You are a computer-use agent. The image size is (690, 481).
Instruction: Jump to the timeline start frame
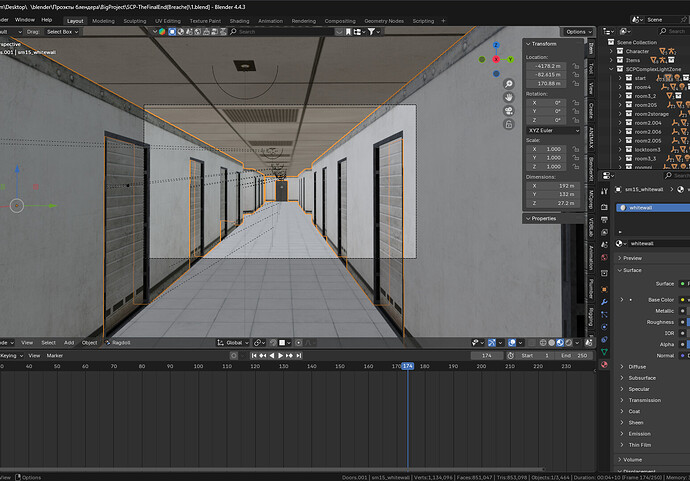point(254,356)
